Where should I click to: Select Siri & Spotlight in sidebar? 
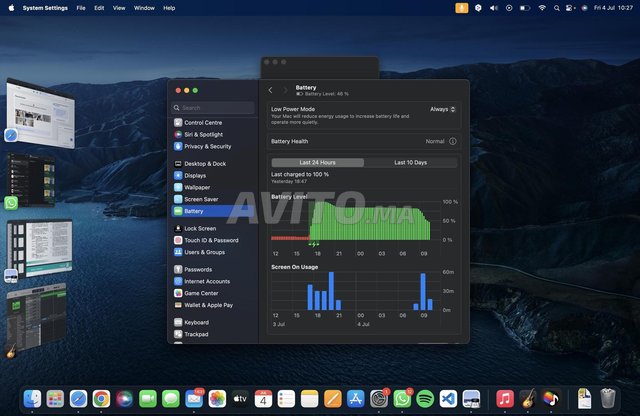coord(203,134)
